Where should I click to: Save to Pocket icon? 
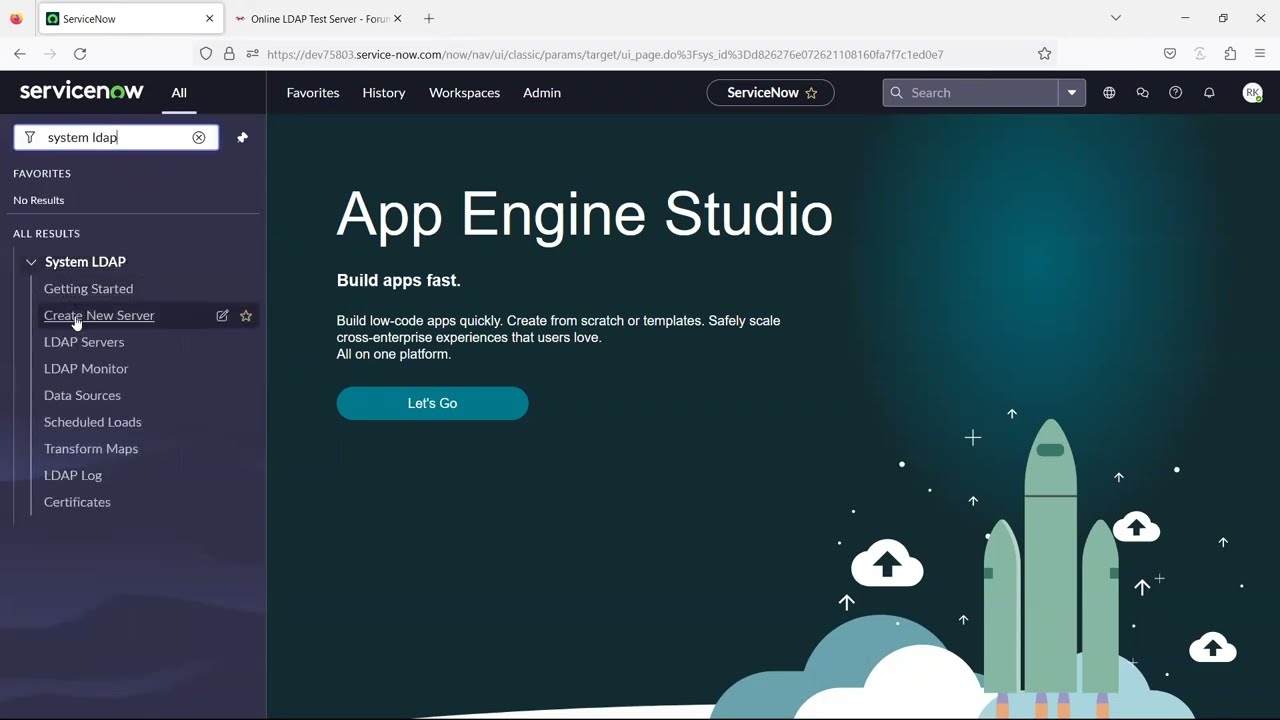(x=1170, y=54)
